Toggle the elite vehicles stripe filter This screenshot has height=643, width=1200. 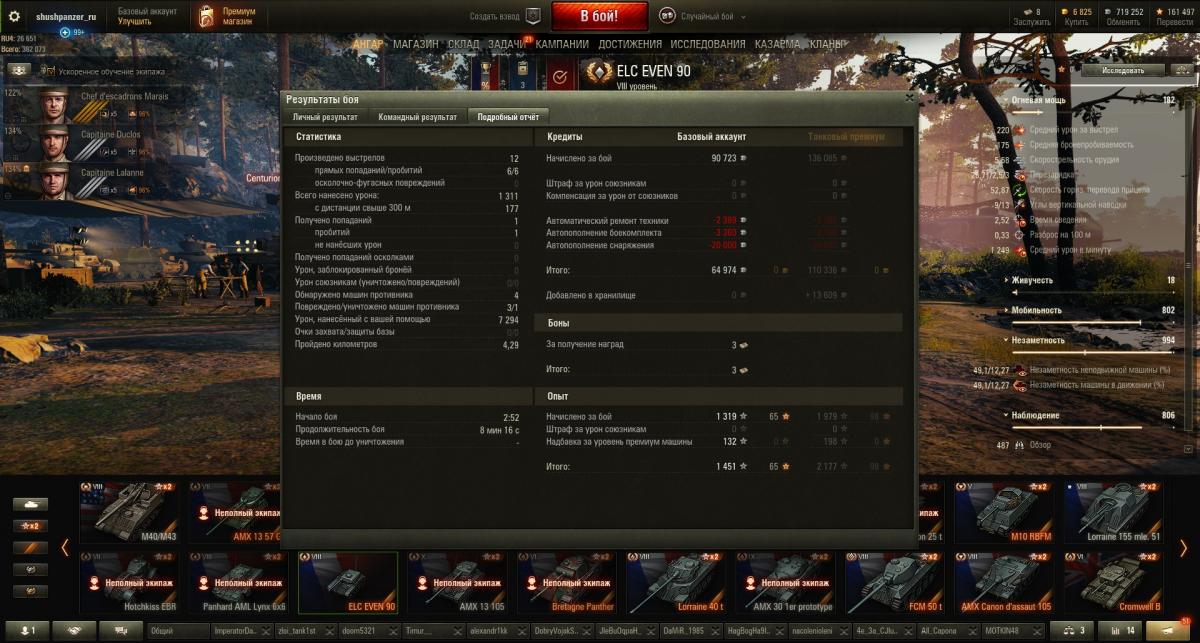click(x=30, y=548)
